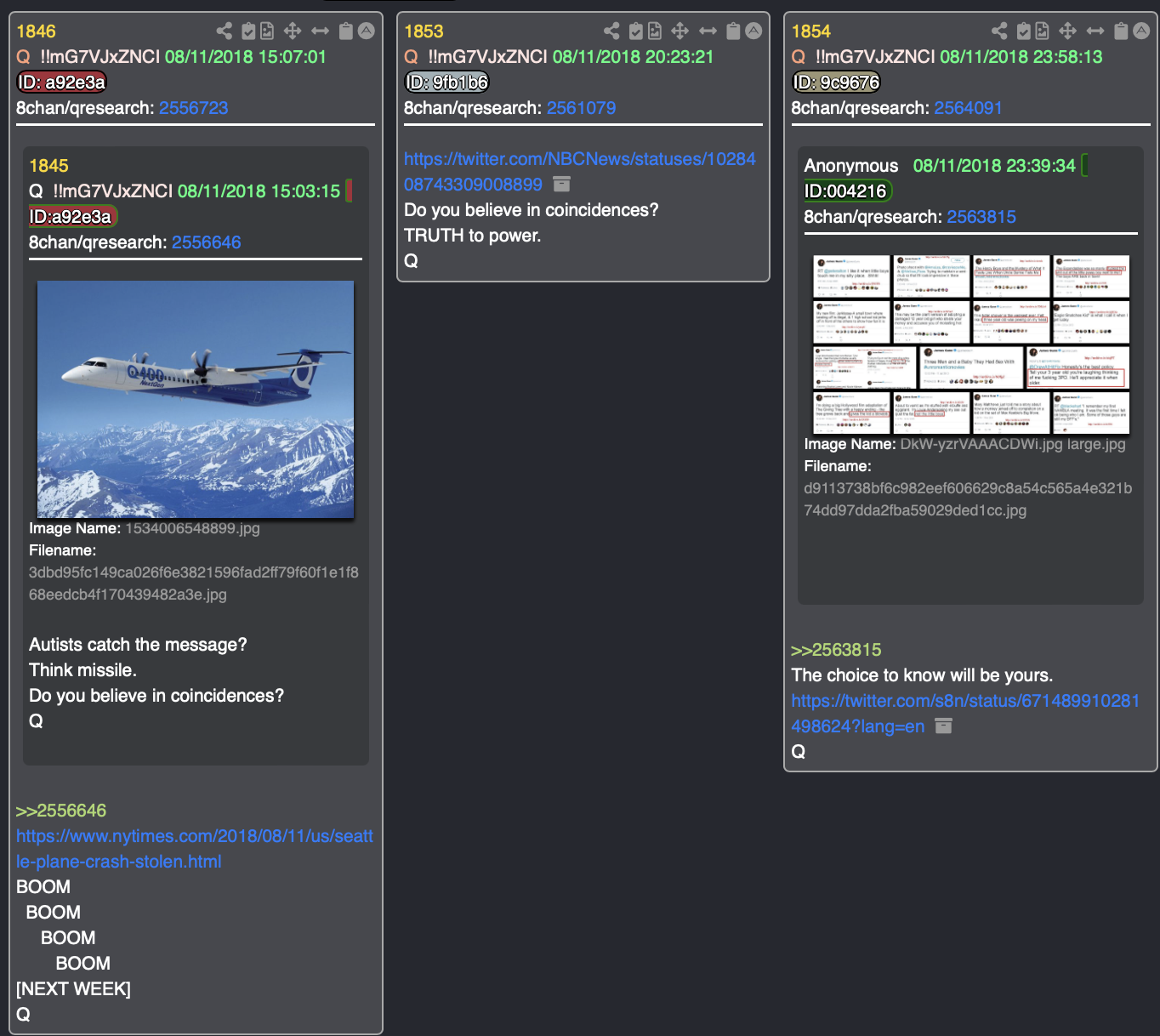1160x1036 pixels.
Task: Click horizontal arrows icon on post 1853
Action: click(x=708, y=31)
